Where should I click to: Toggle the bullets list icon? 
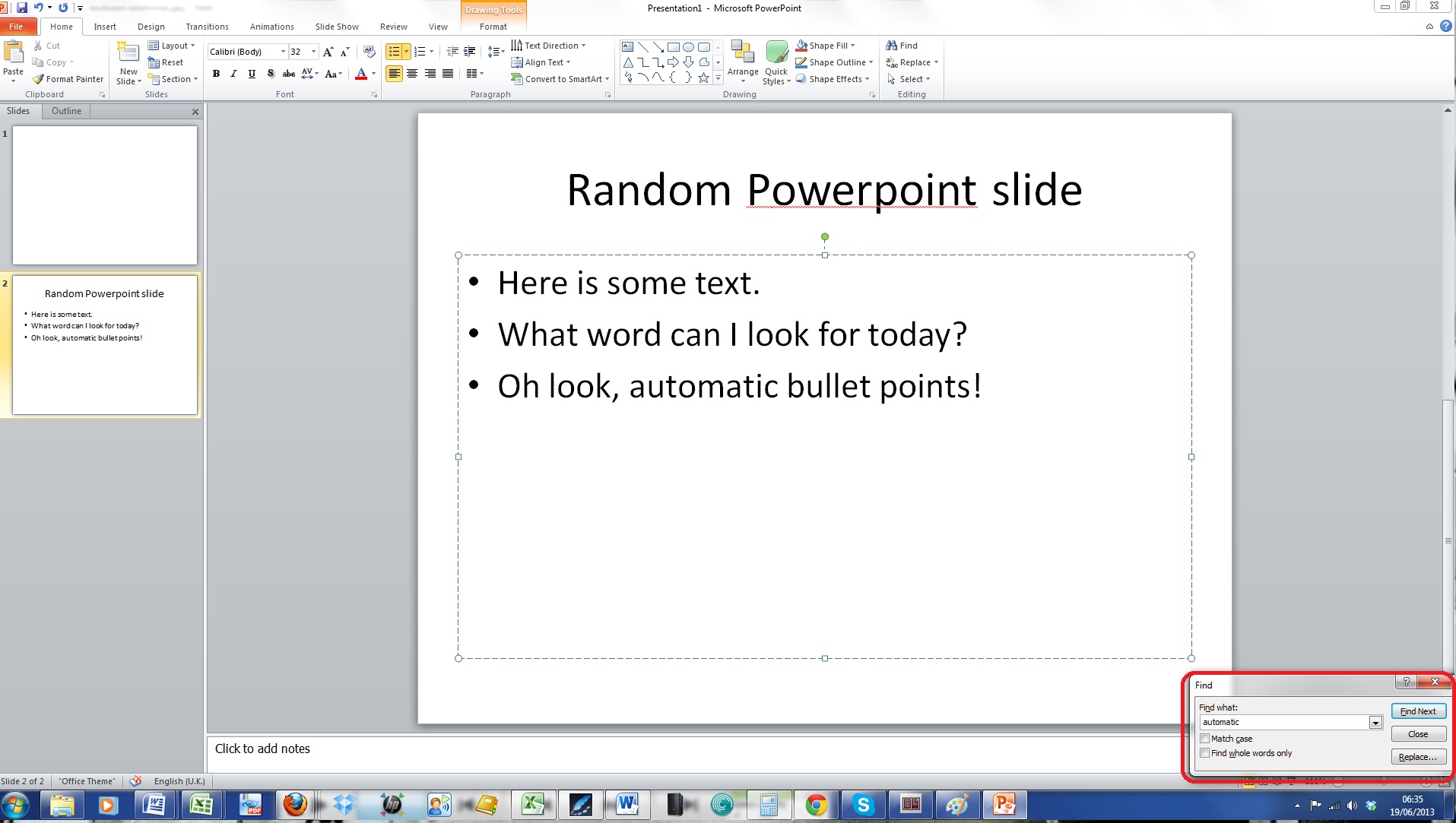(x=394, y=52)
